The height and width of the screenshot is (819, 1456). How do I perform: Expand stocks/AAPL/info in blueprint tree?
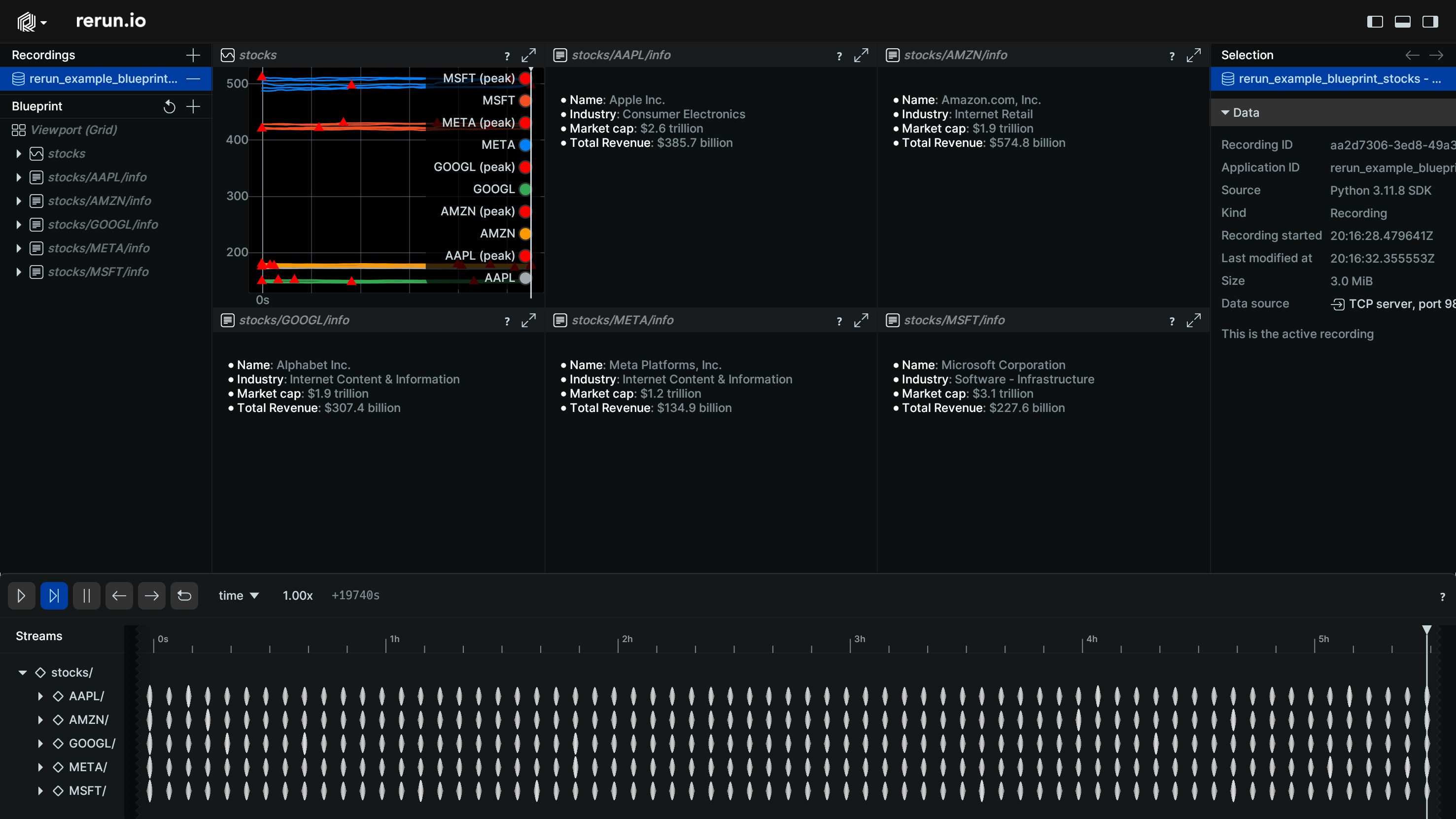(19, 177)
